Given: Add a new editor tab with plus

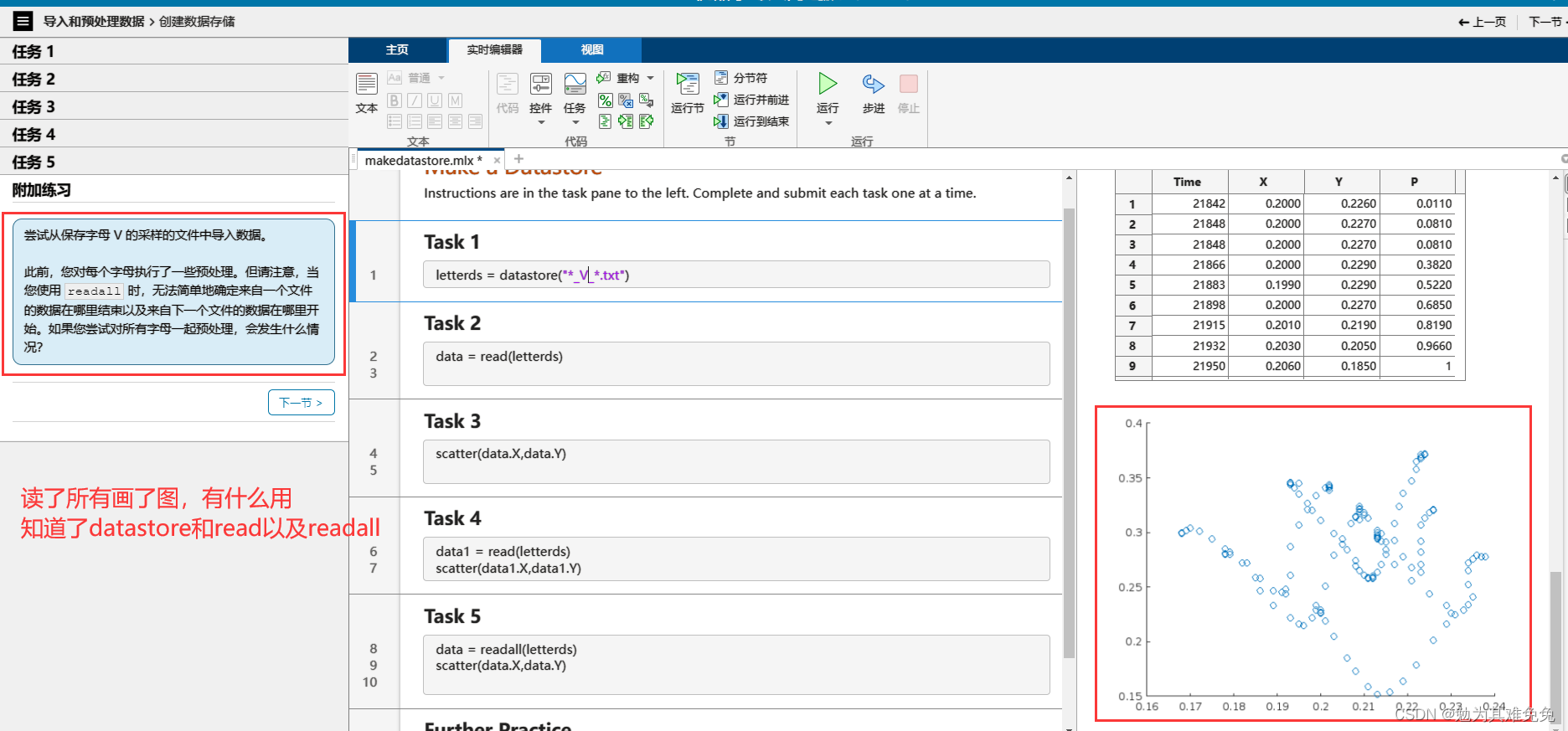Looking at the screenshot, I should pyautogui.click(x=518, y=159).
